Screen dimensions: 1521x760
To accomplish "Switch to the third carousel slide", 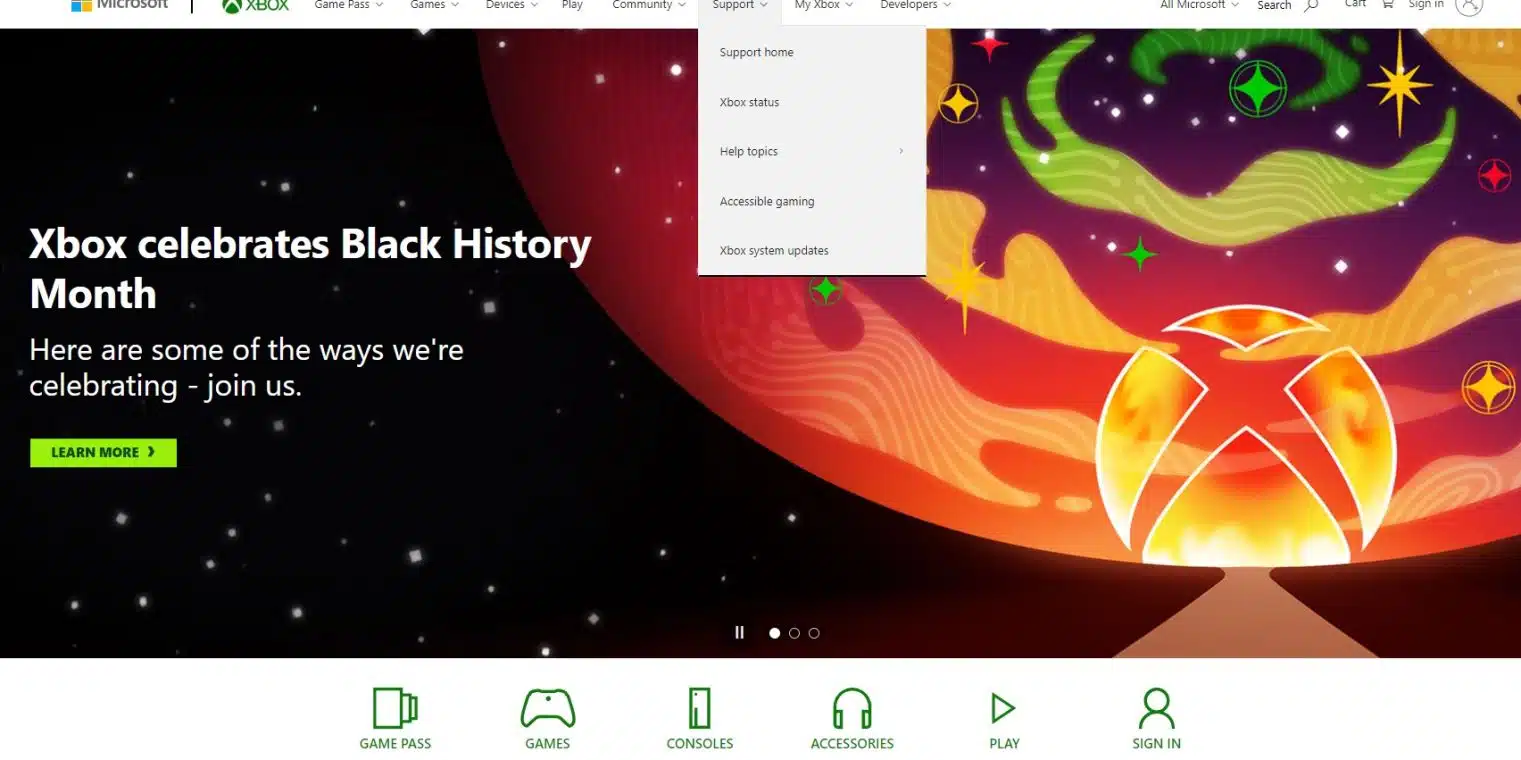I will pyautogui.click(x=814, y=633).
